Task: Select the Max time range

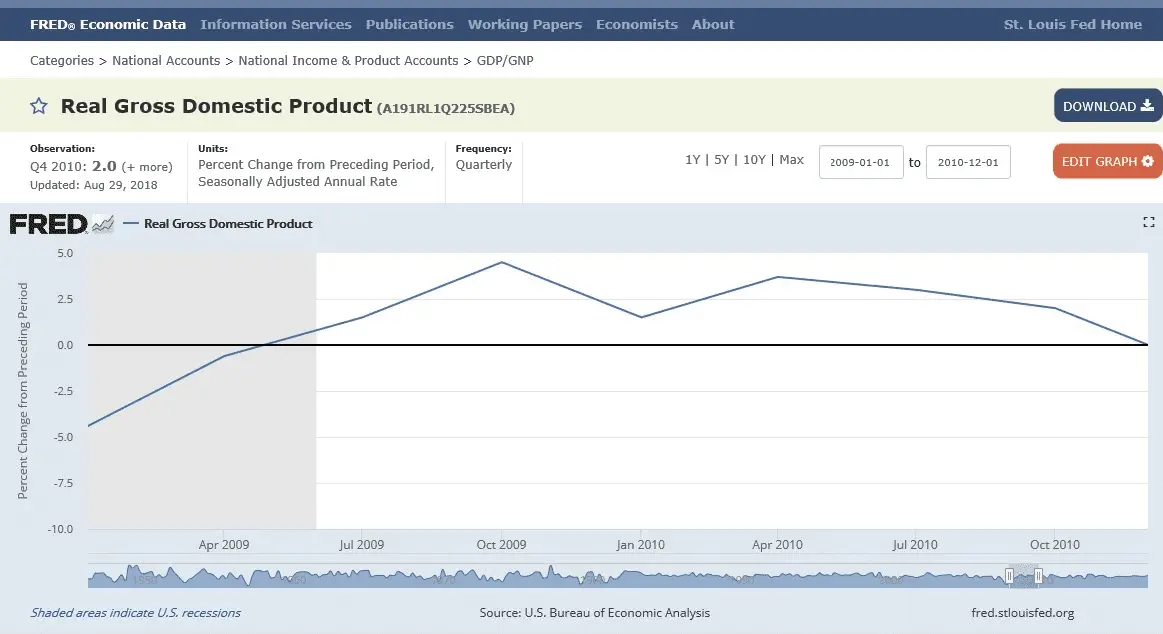Action: click(x=791, y=160)
